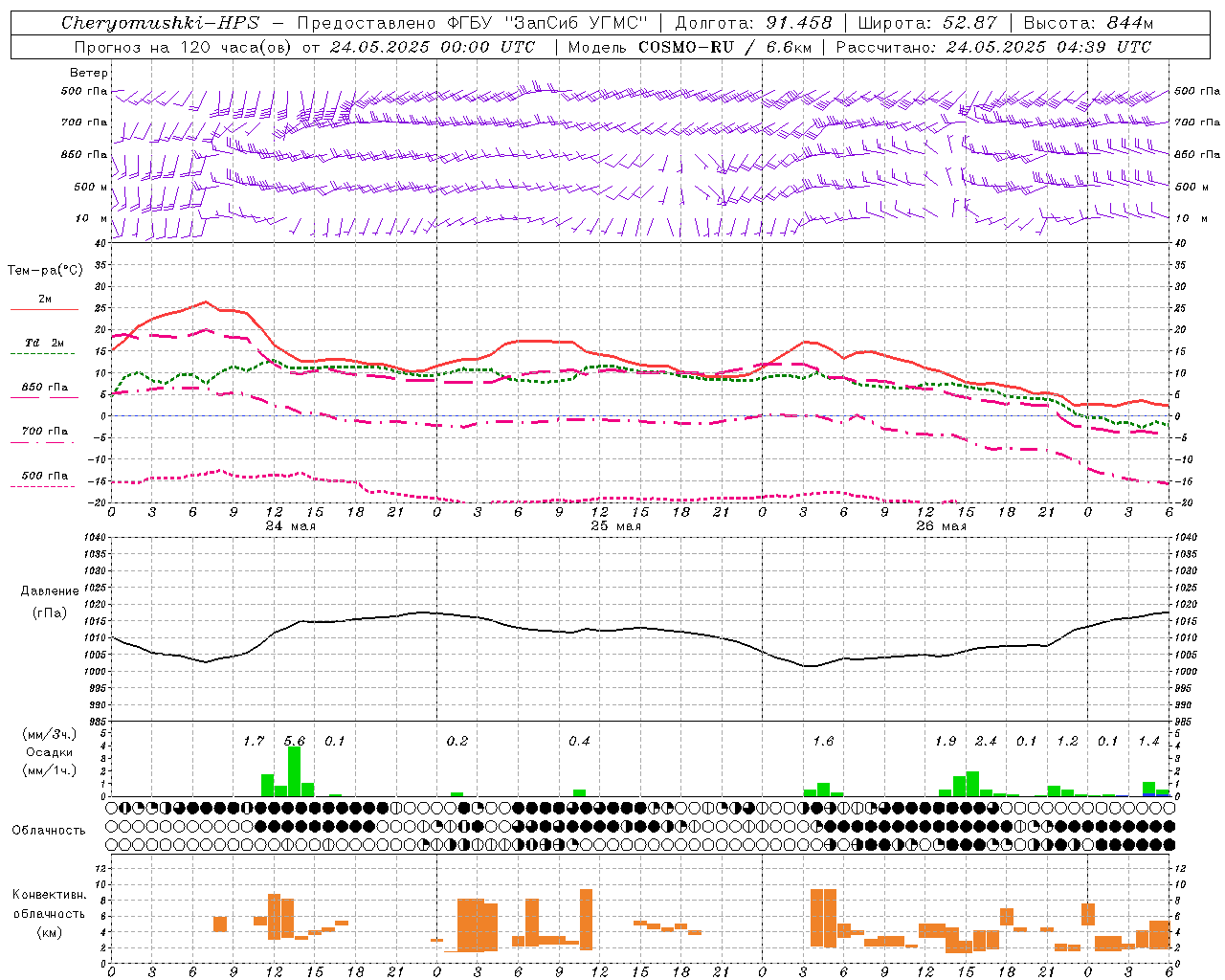Click the precipitation value 1.6
This screenshot has height=980, width=1225.
pyautogui.click(x=823, y=742)
